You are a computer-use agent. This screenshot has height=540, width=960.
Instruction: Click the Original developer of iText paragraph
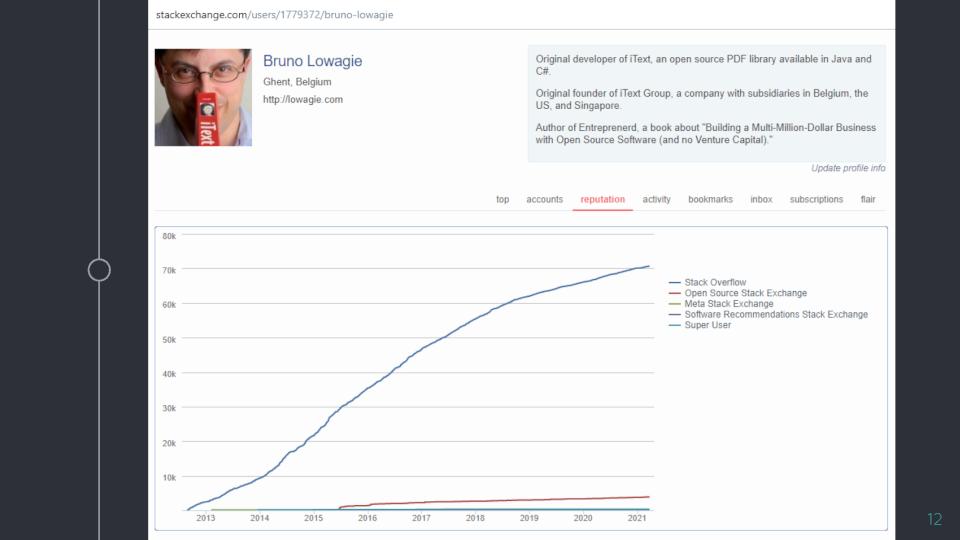tap(703, 65)
